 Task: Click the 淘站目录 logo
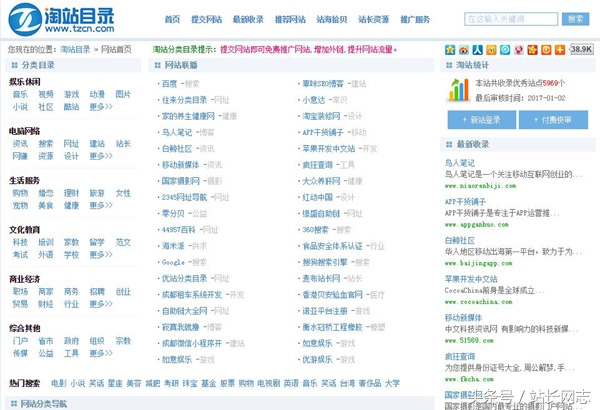(61, 18)
